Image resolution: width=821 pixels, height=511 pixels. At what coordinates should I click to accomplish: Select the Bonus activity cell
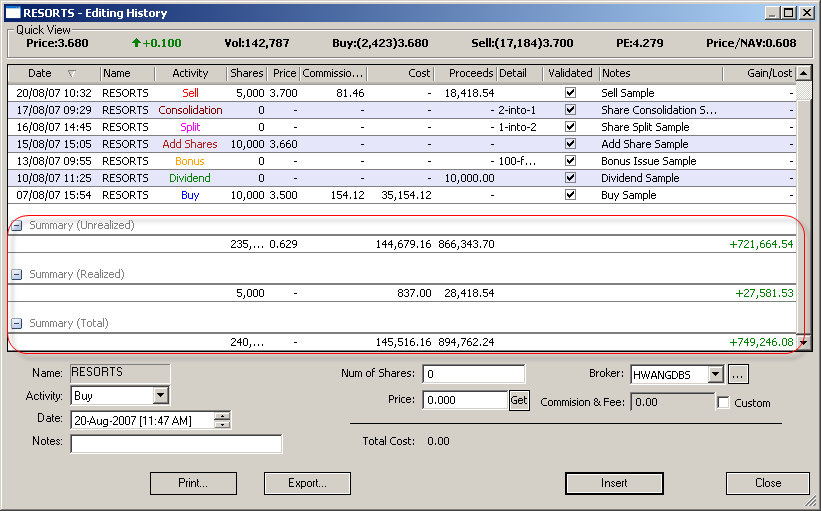[x=190, y=161]
